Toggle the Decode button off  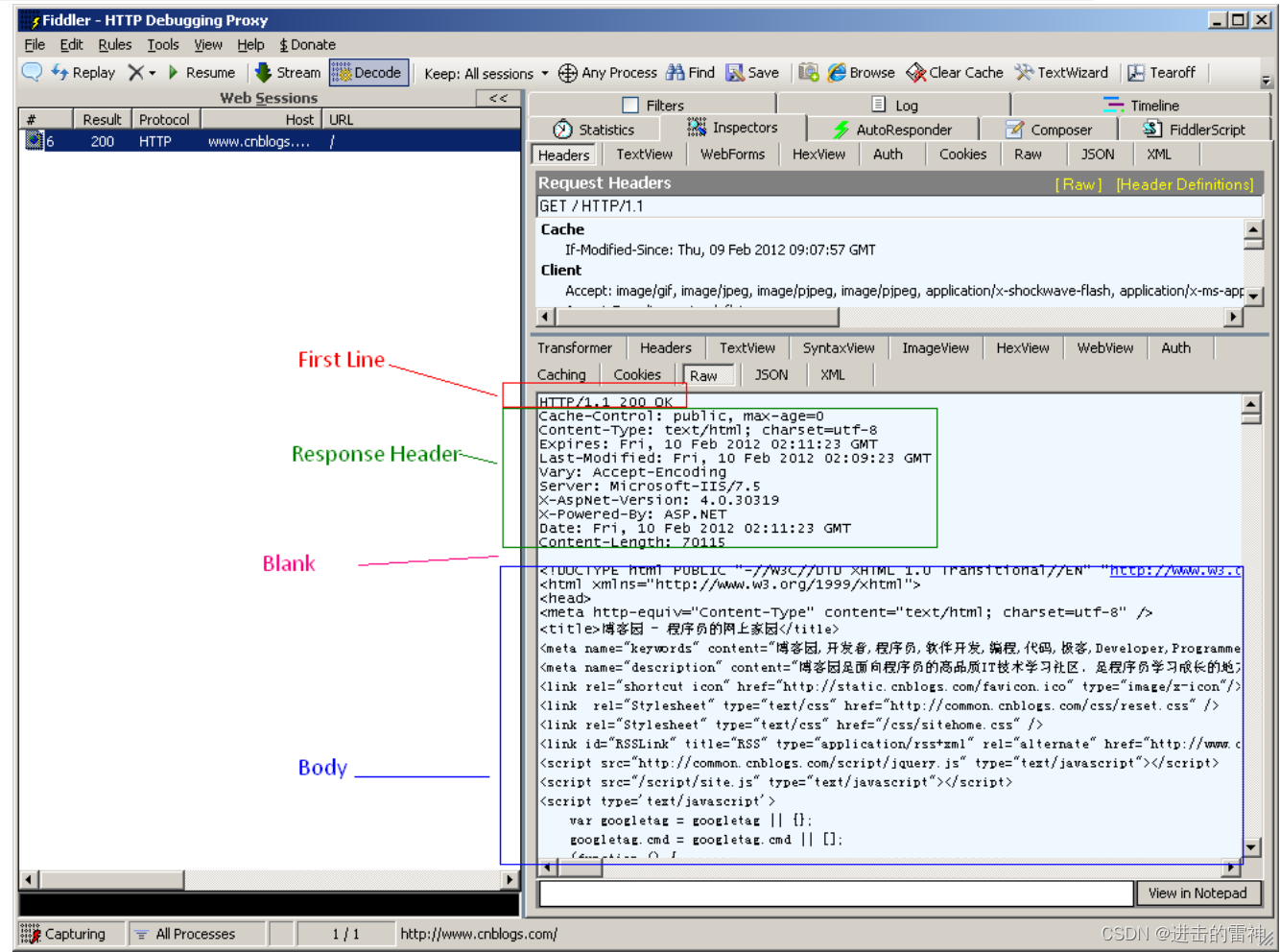(x=368, y=72)
